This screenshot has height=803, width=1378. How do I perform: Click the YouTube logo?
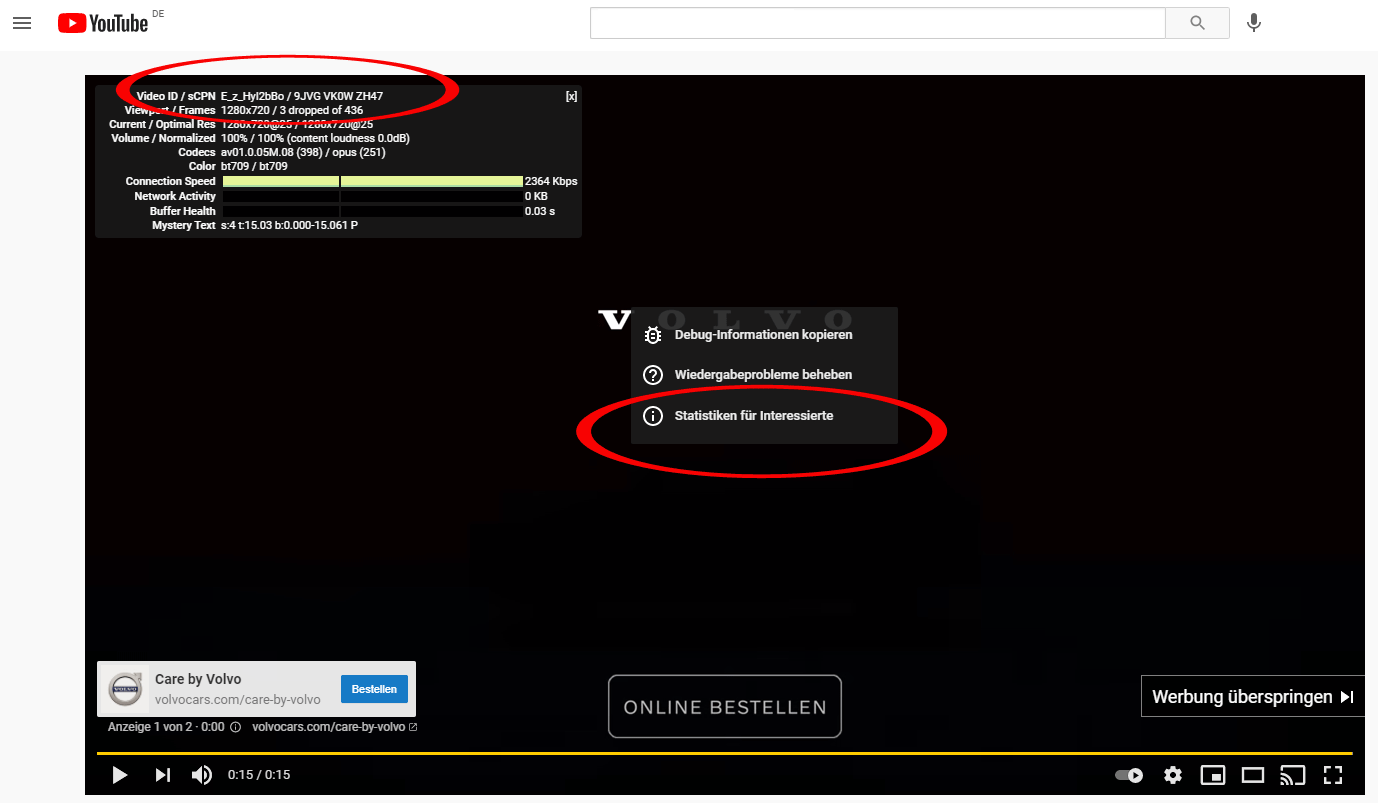pos(103,23)
